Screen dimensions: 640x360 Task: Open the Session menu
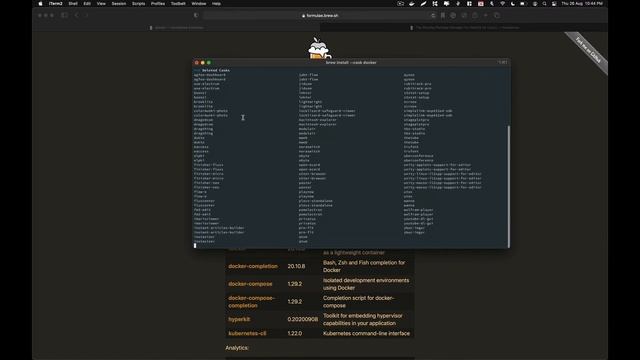coord(119,4)
